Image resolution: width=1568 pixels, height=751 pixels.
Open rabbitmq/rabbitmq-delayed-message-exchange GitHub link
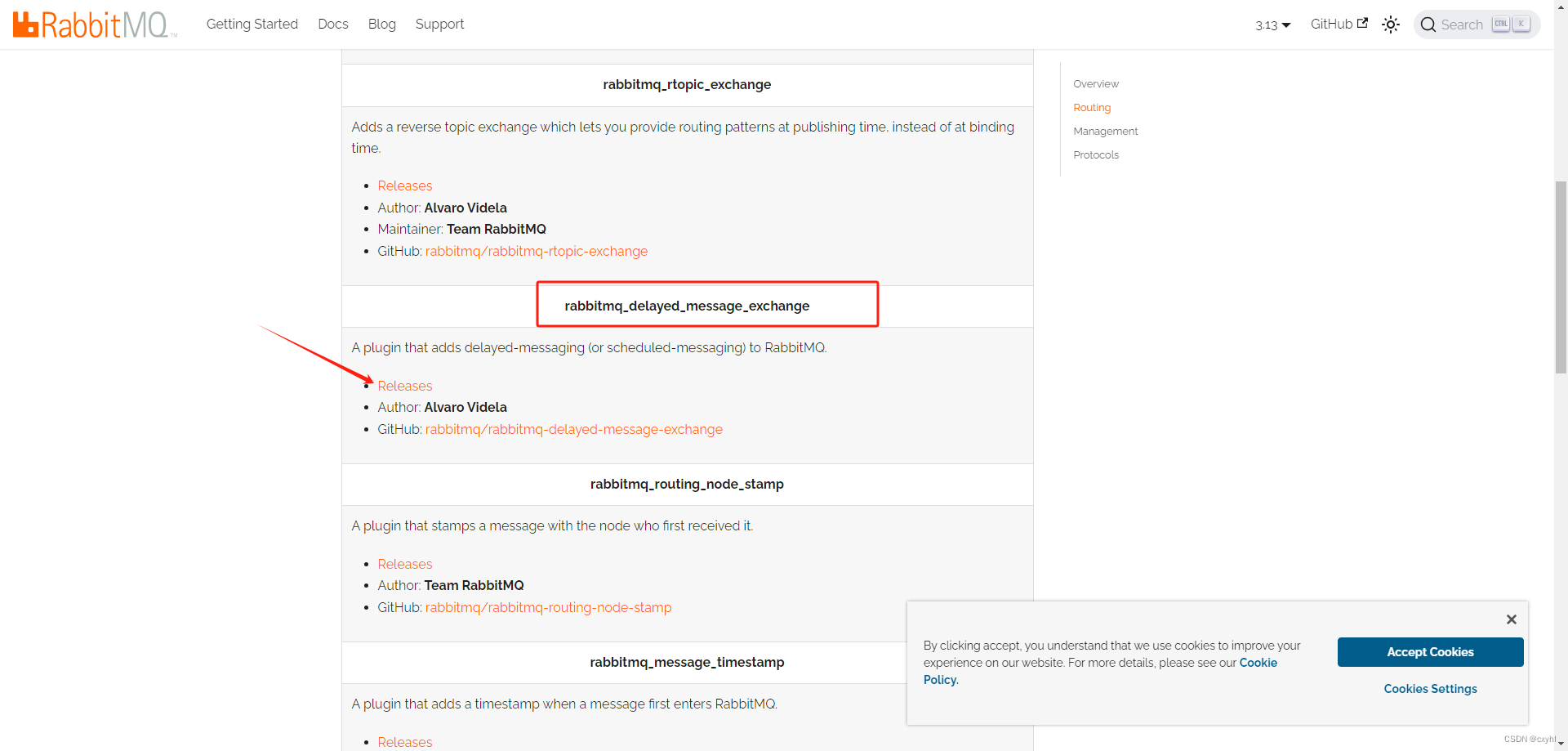[x=574, y=429]
